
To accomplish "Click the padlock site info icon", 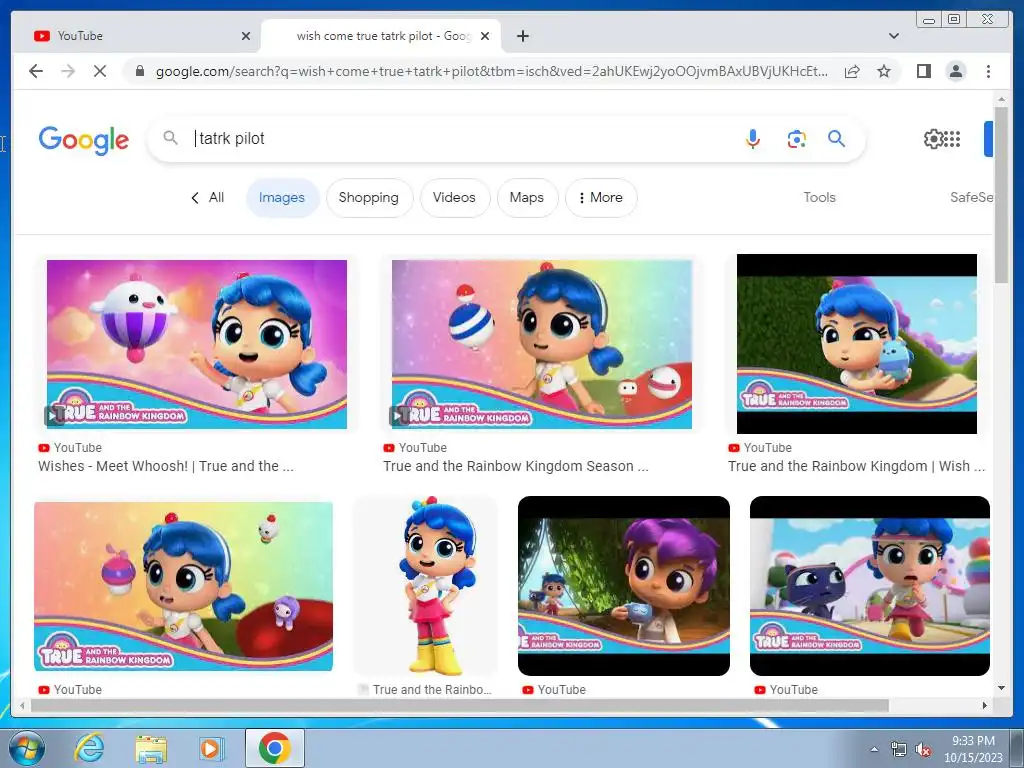I will (x=139, y=71).
